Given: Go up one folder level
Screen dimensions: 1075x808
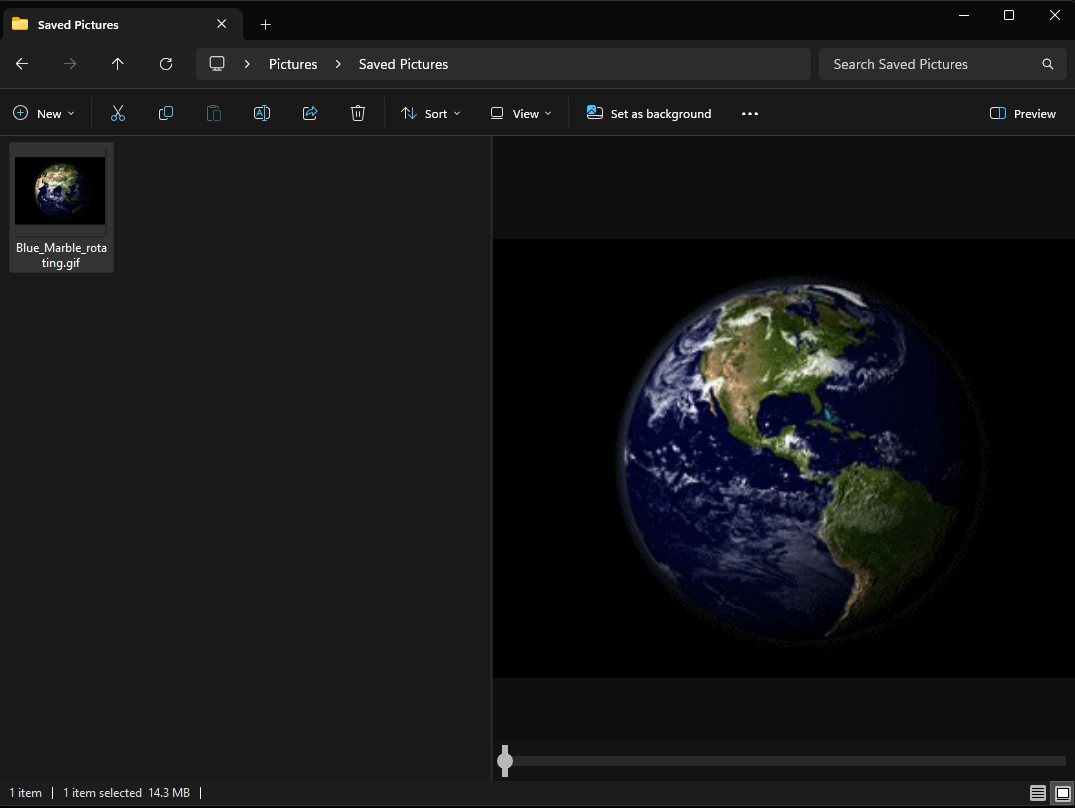Looking at the screenshot, I should (x=118, y=64).
